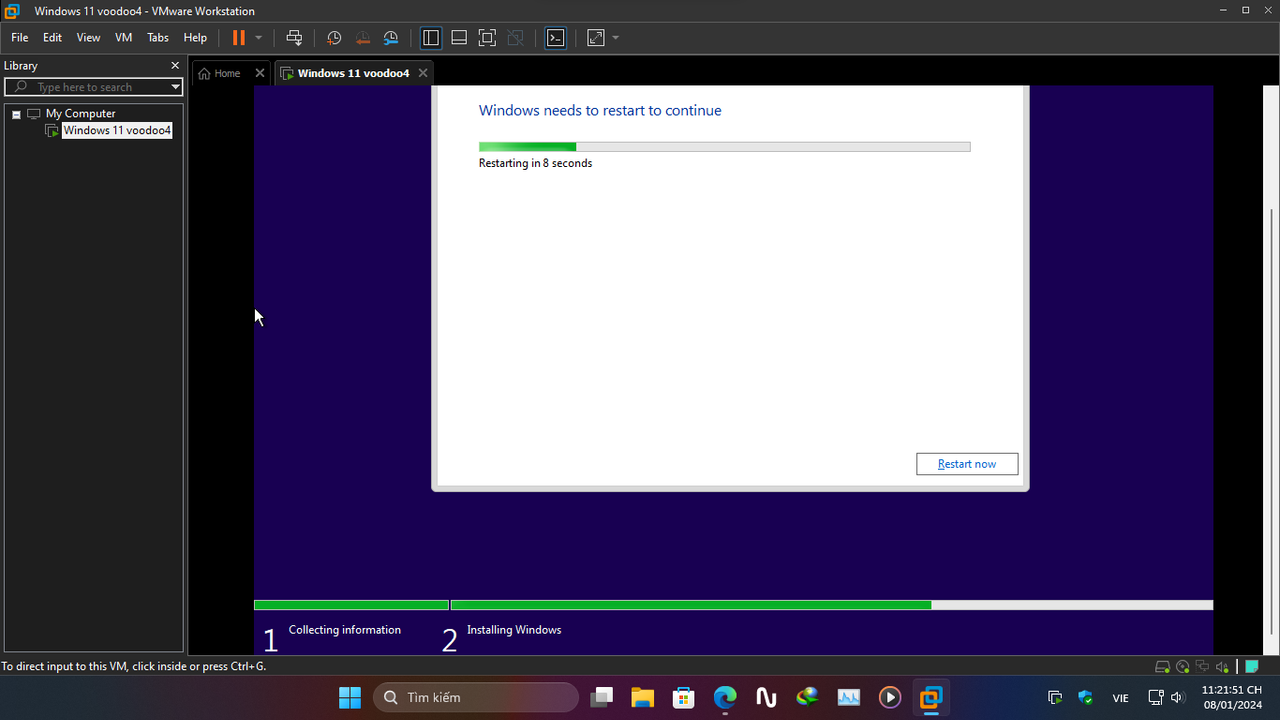Open the Help menu

click(195, 37)
